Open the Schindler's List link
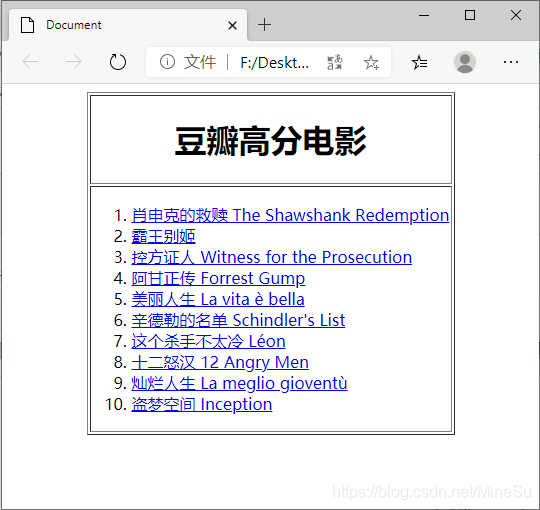Screen dimensions: 540x510 click(x=238, y=320)
